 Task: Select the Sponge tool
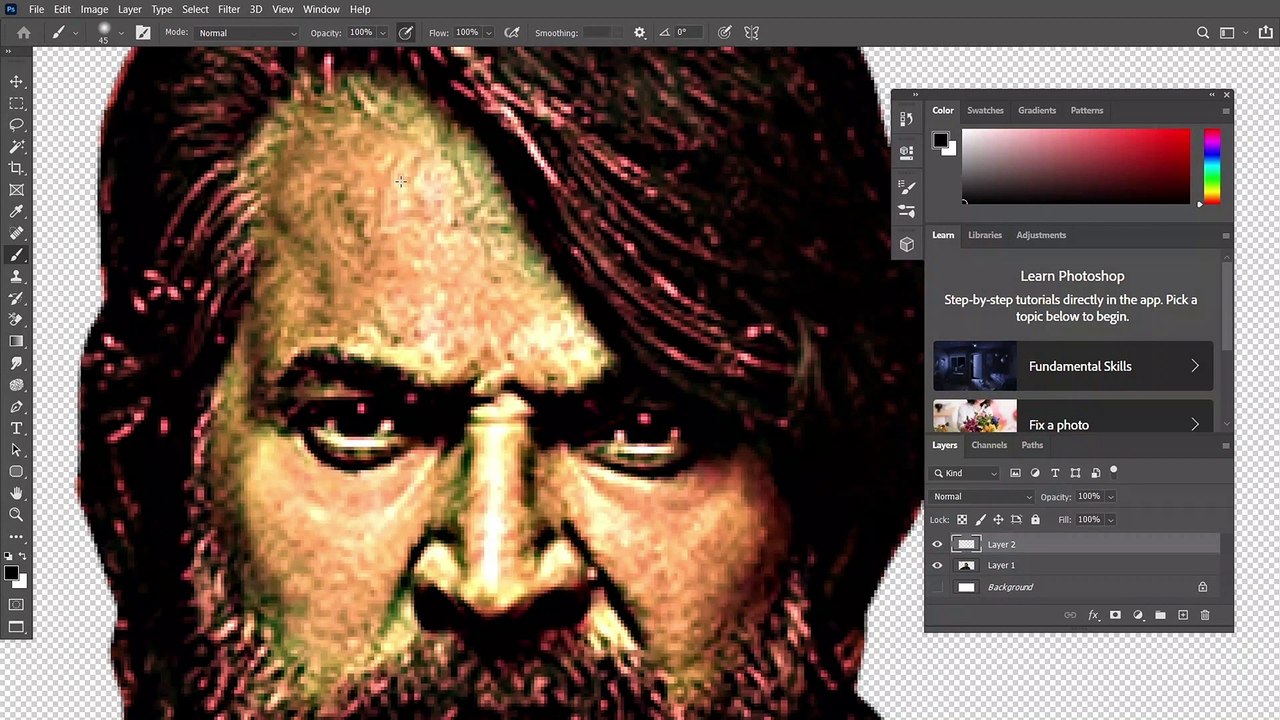tap(16, 385)
